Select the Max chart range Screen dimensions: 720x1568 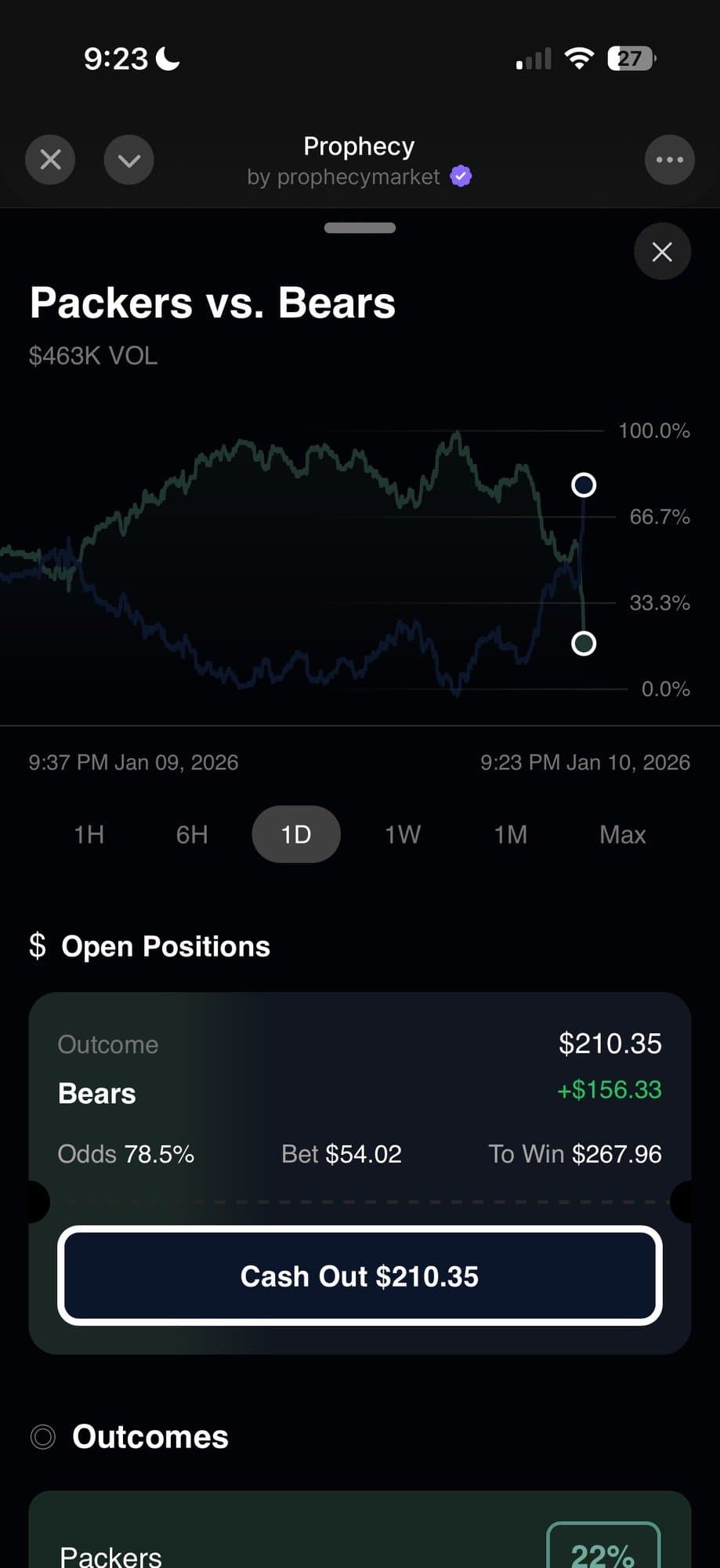coord(622,834)
